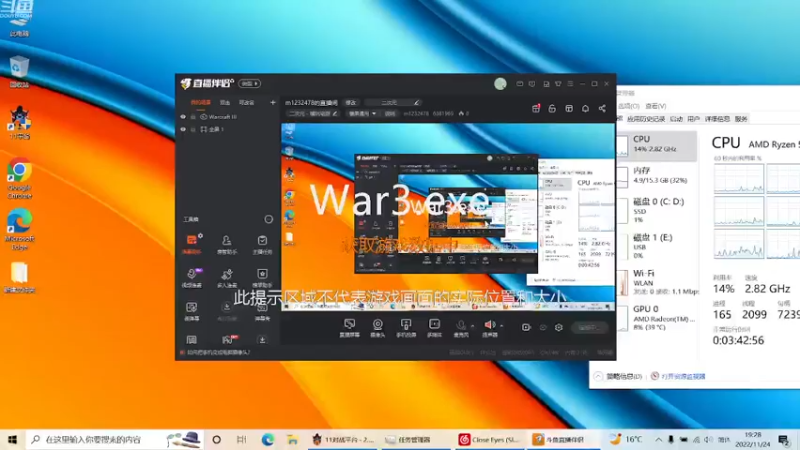The height and width of the screenshot is (450, 800).
Task: Open the picture quality dropdown above preview
Action: (x=363, y=113)
